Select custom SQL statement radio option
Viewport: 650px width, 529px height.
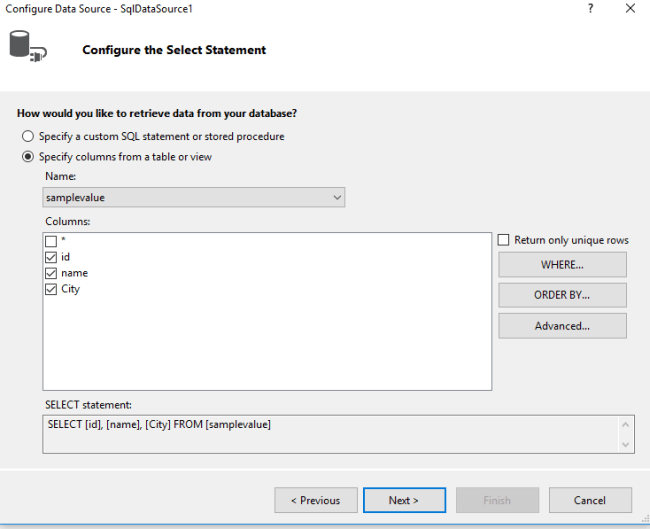(x=28, y=136)
